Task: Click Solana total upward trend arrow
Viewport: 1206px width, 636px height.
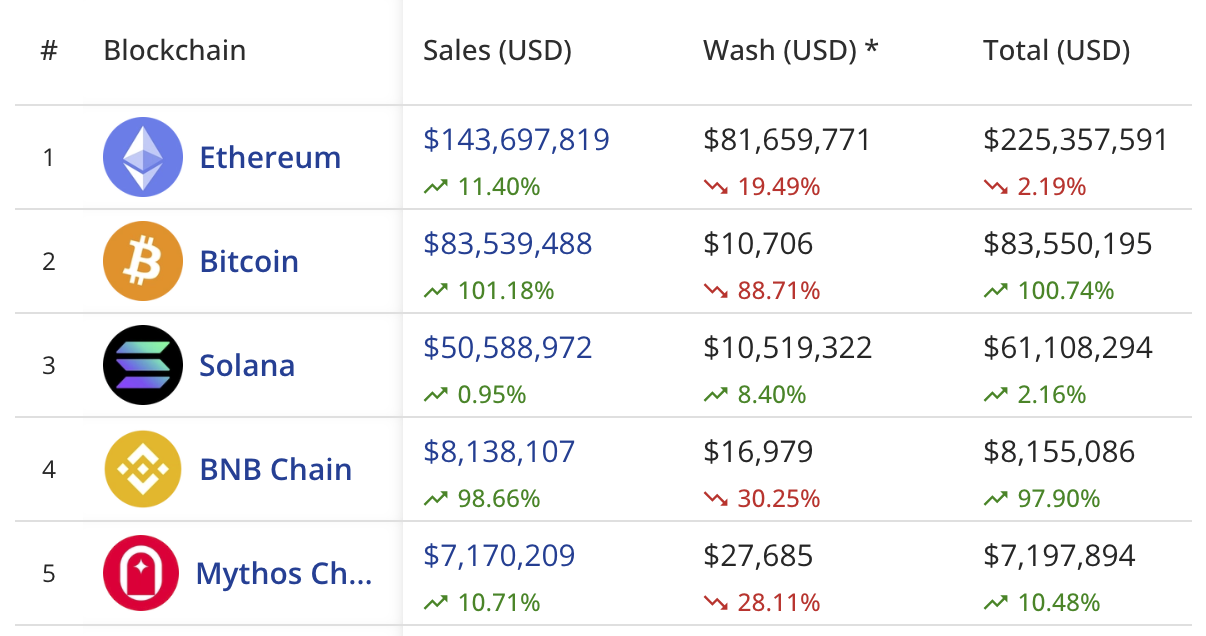Action: pos(995,395)
